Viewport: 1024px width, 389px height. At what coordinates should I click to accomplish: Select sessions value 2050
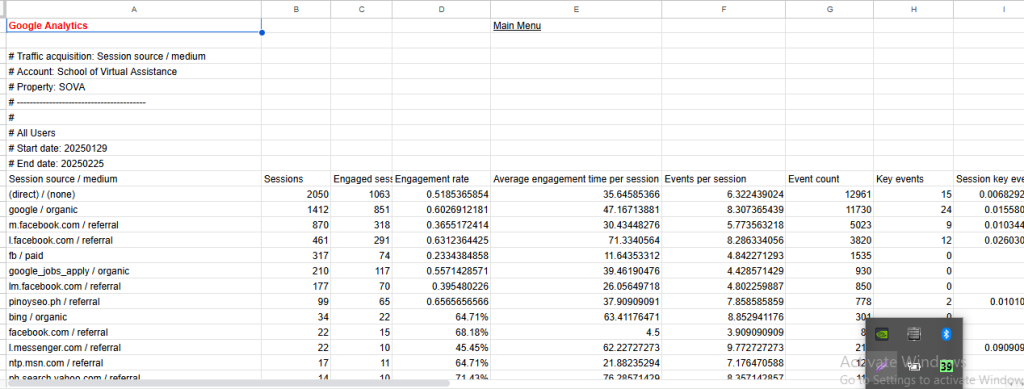click(296, 194)
